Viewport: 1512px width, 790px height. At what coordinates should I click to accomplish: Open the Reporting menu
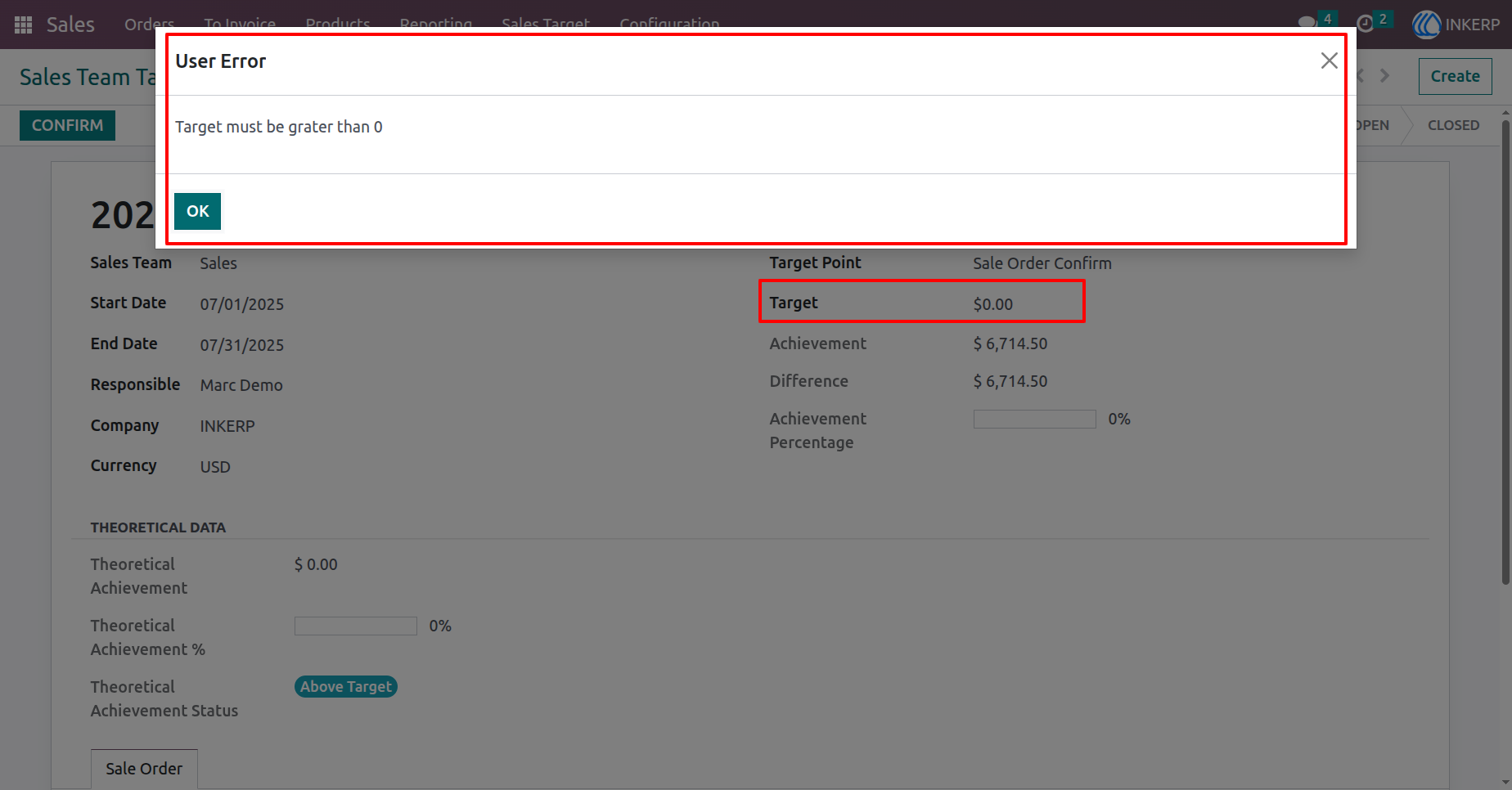436,25
